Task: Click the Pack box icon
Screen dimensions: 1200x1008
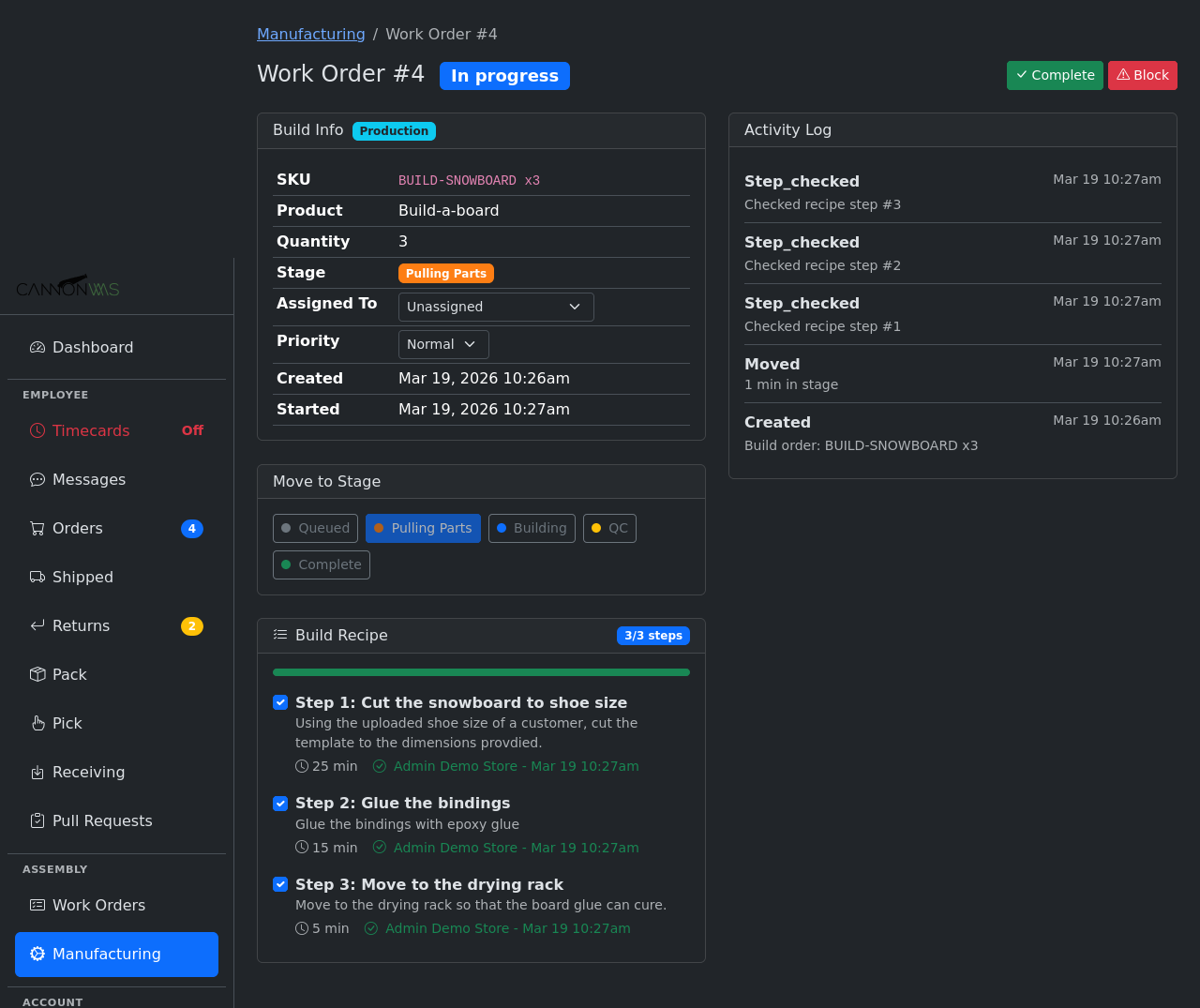Action: point(37,674)
